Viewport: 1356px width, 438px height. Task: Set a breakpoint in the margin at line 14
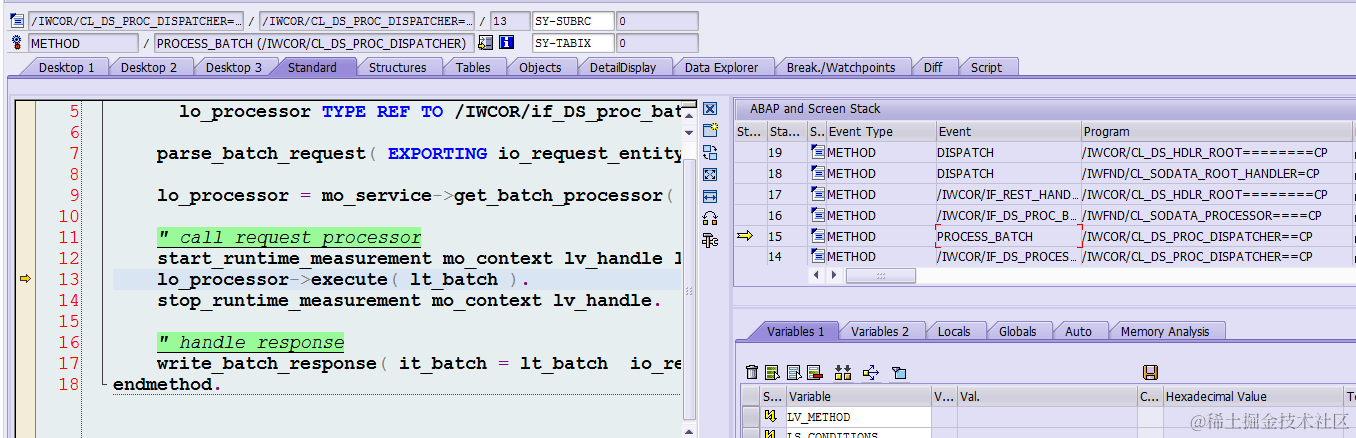[25, 300]
